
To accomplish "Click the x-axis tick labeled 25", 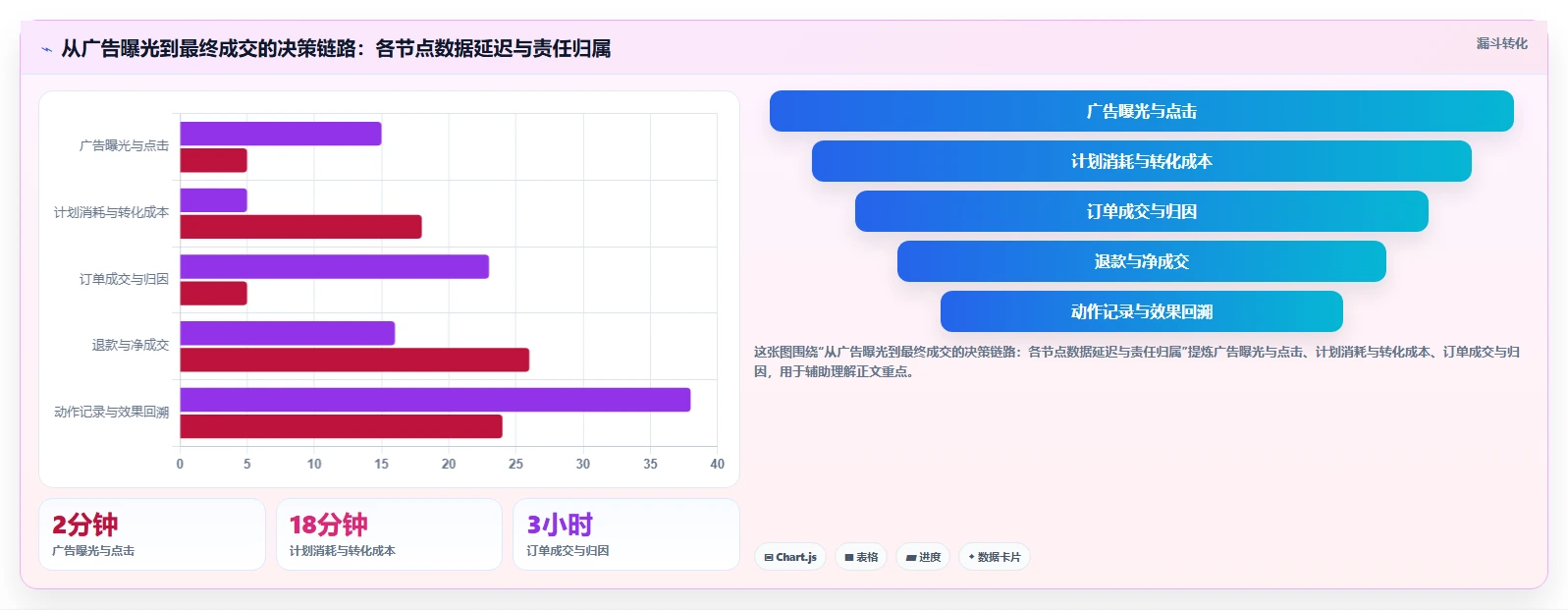I will 515,464.
